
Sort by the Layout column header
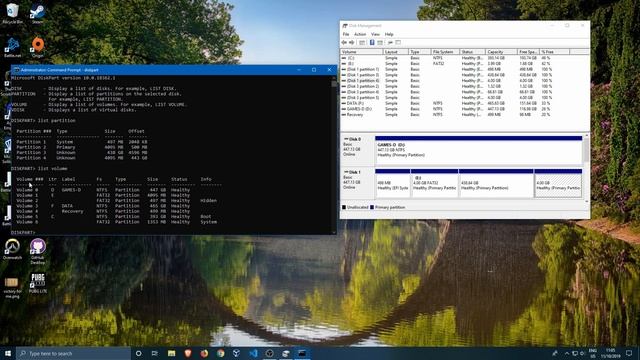(396, 52)
